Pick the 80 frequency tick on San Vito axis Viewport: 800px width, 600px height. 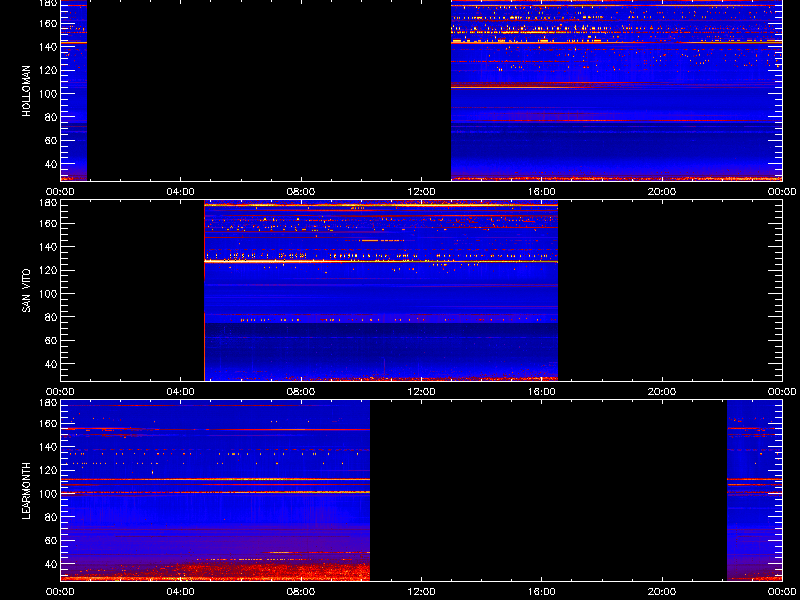point(53,317)
